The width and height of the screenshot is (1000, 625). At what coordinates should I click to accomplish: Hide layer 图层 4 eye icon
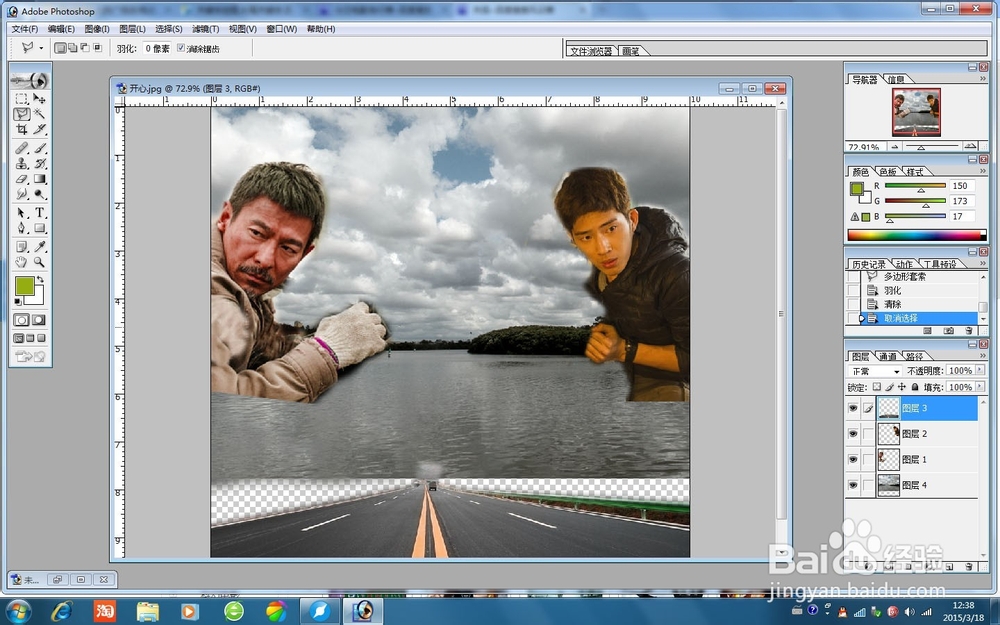[853, 485]
